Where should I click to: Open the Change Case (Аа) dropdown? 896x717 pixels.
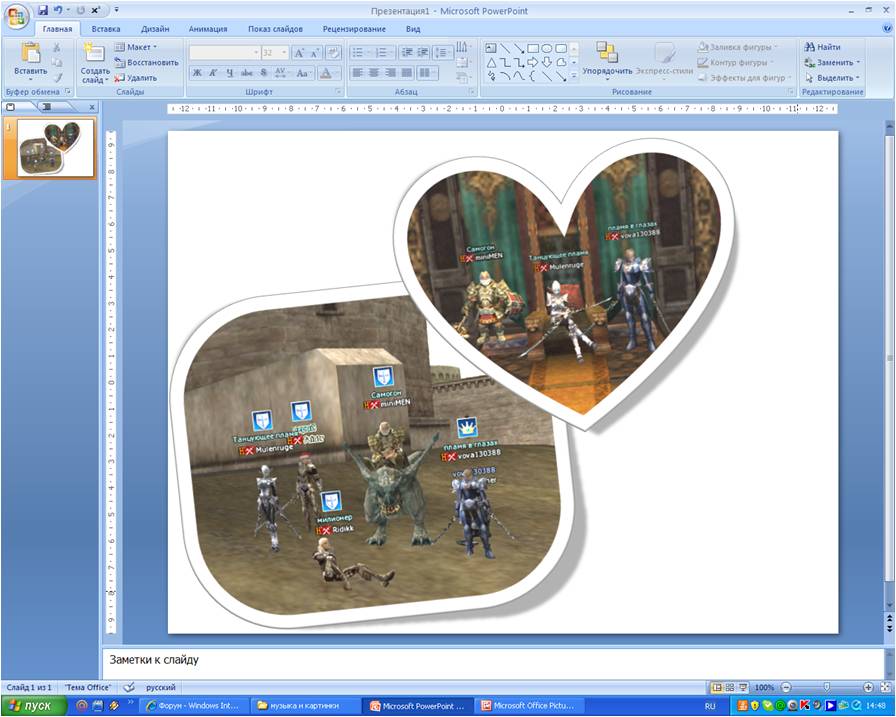click(x=303, y=73)
